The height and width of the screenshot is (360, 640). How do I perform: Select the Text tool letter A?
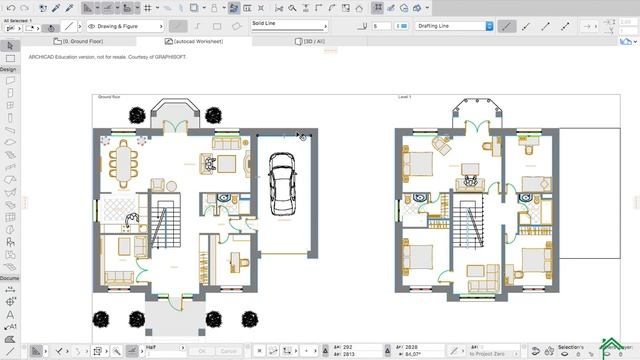(10, 315)
